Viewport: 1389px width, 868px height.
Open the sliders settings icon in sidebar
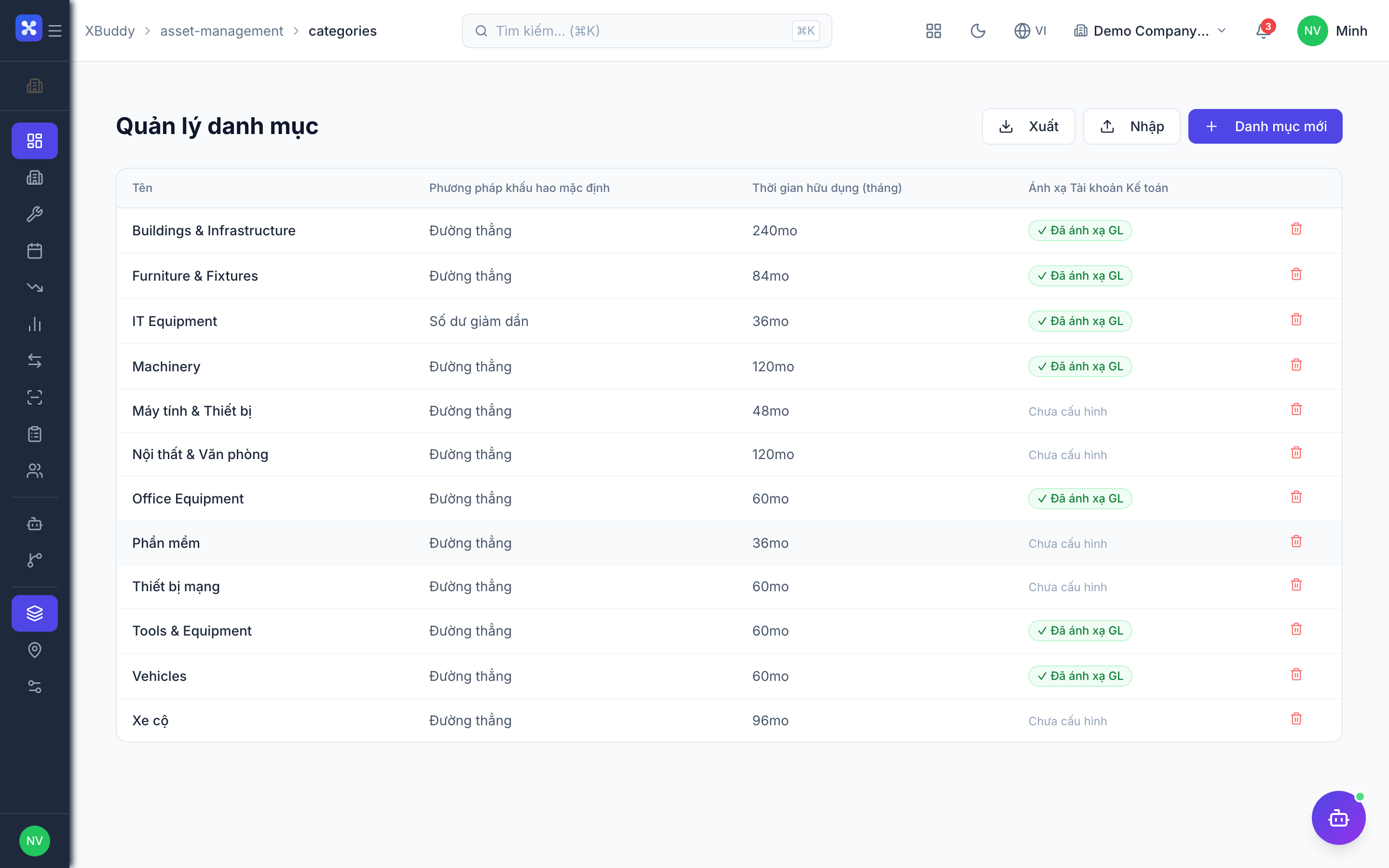pyautogui.click(x=34, y=687)
